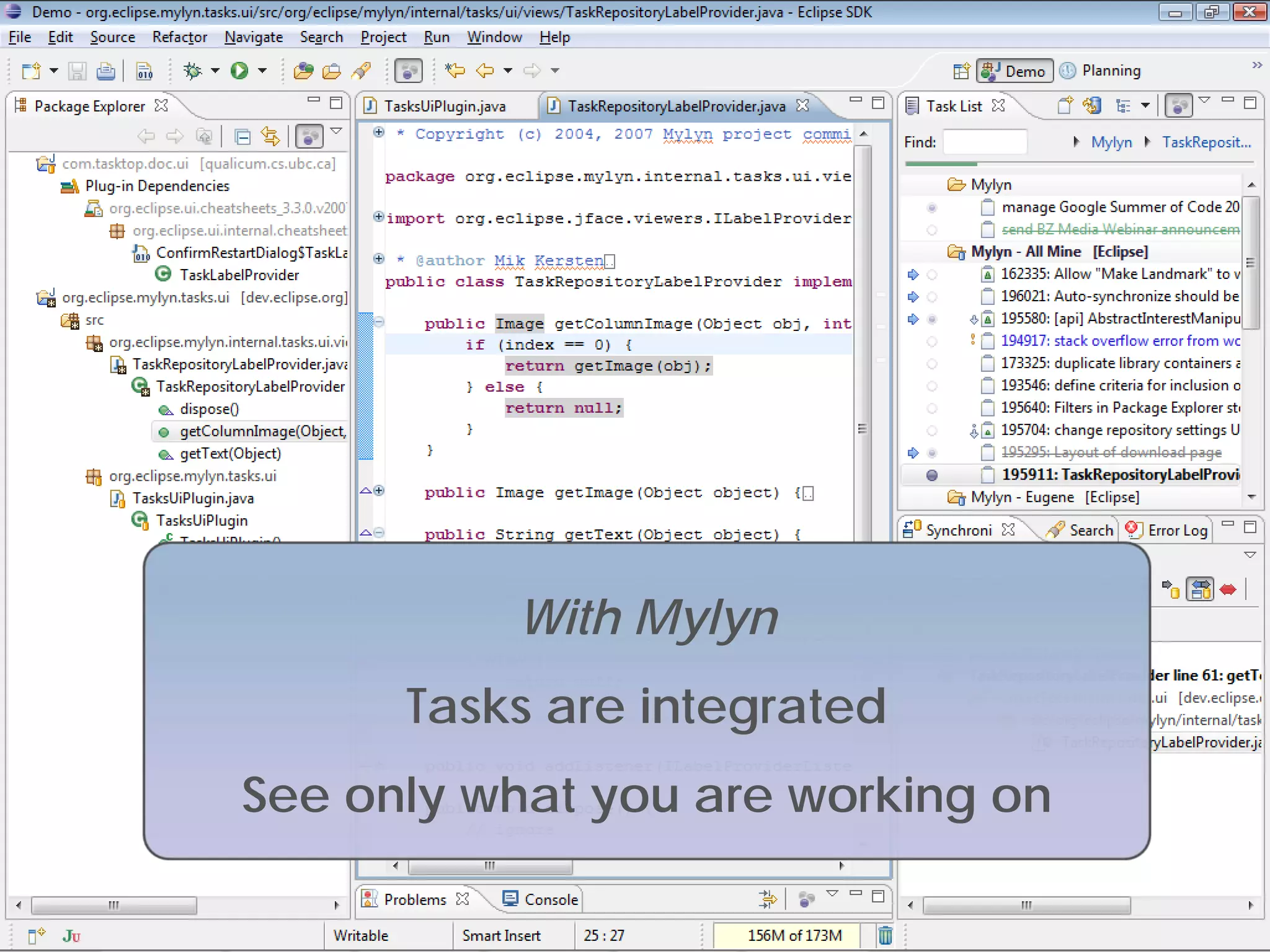Activate manage Google Summer of Code task
Image resolution: width=1270 pixels, height=952 pixels.
click(931, 208)
